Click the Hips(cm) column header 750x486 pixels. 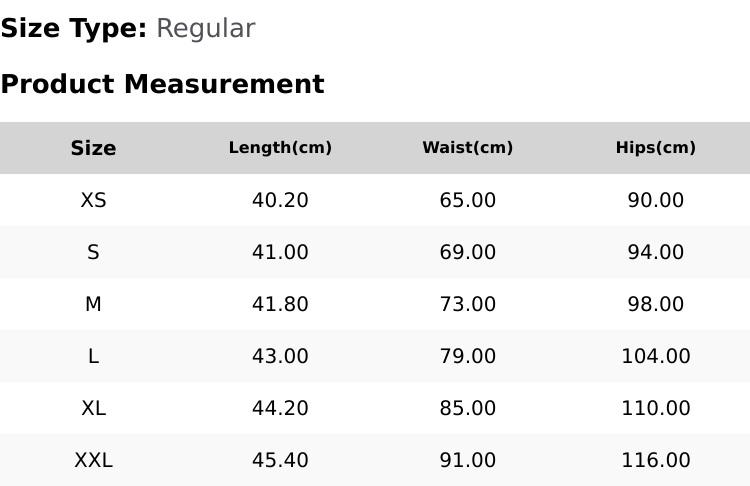655,148
